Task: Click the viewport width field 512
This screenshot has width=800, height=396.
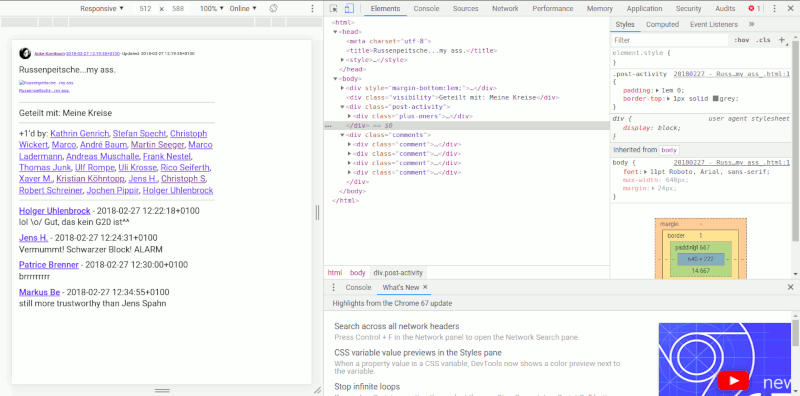Action: pyautogui.click(x=145, y=9)
